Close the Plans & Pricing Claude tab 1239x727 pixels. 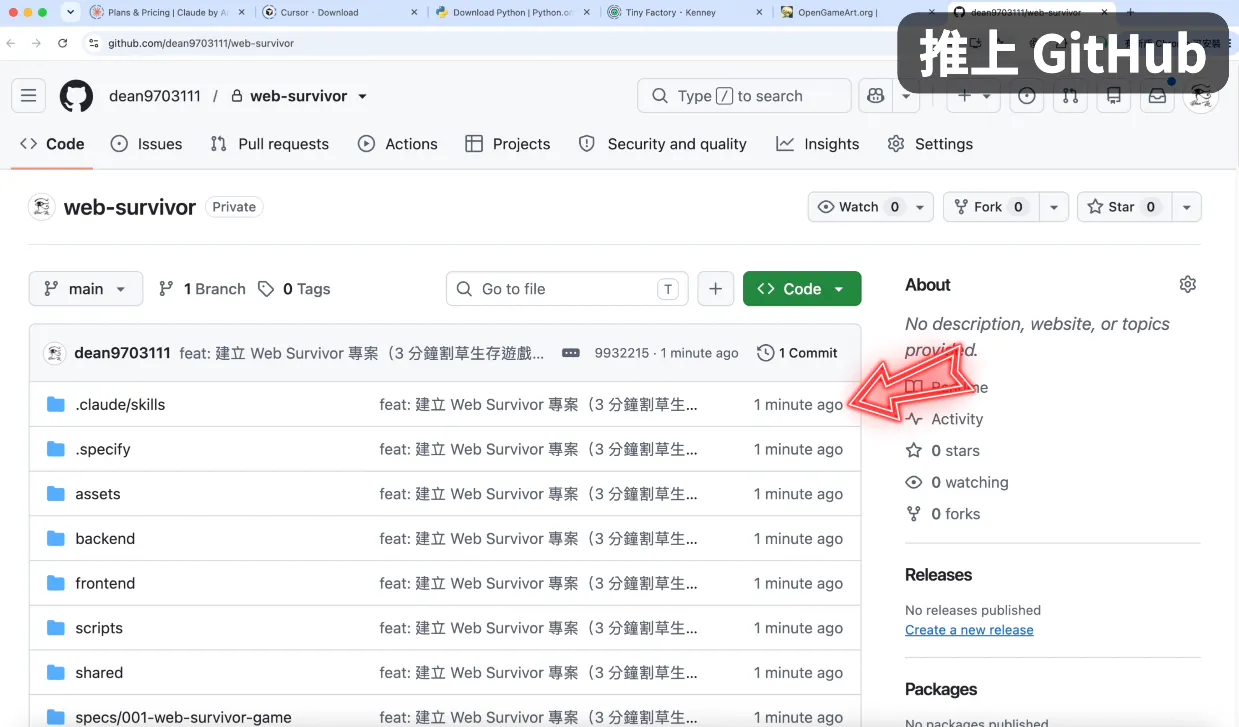tap(242, 12)
